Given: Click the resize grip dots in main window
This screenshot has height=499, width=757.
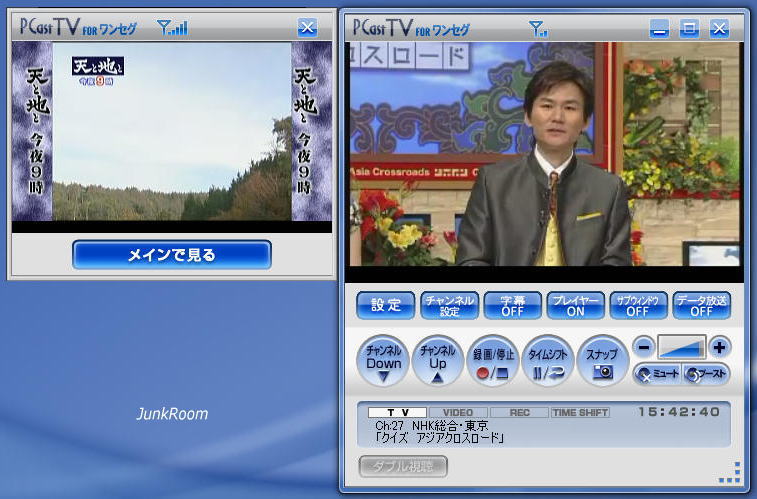Looking at the screenshot, I should 730,472.
